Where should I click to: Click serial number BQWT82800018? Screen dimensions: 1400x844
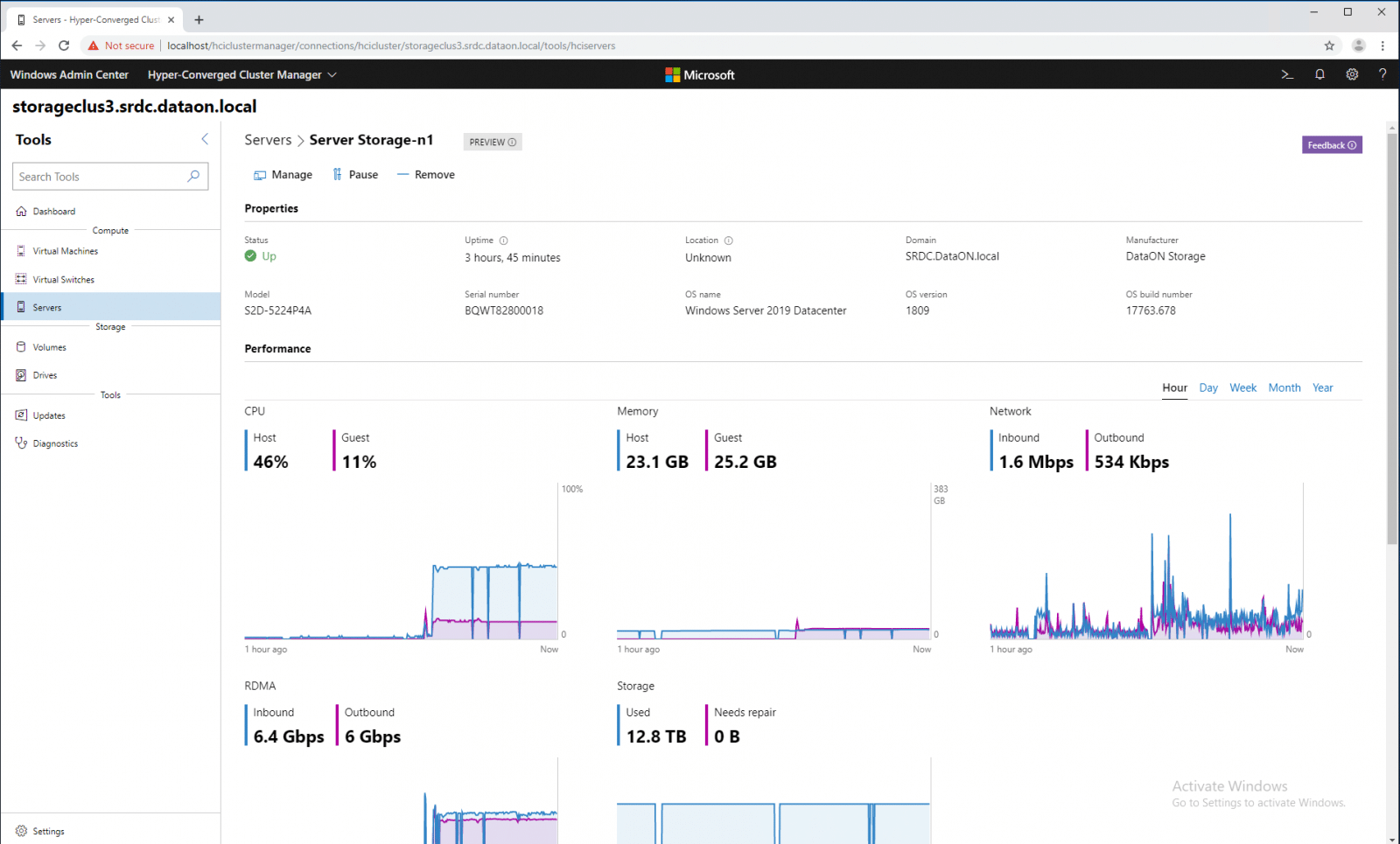pos(504,310)
